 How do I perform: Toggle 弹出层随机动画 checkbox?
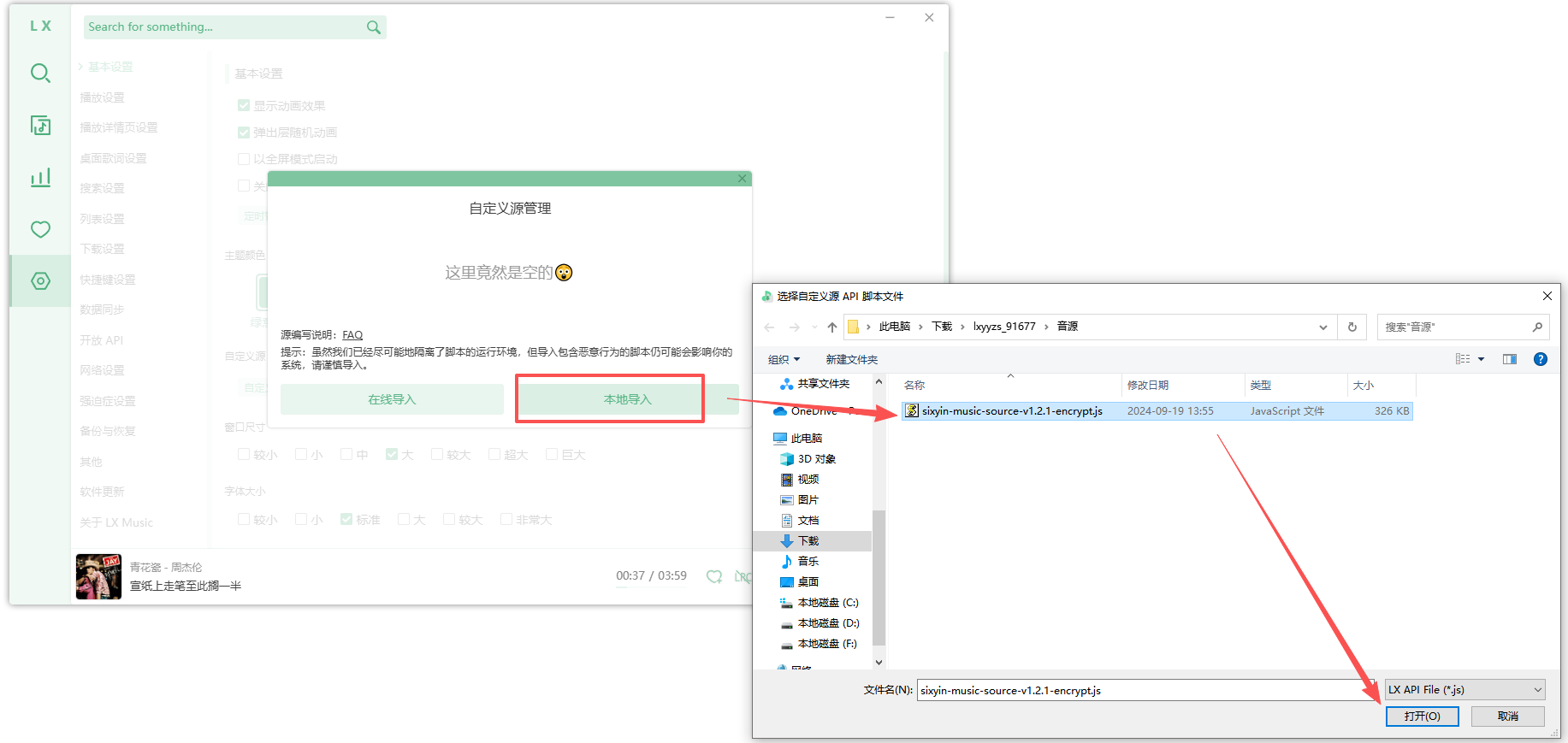click(244, 133)
